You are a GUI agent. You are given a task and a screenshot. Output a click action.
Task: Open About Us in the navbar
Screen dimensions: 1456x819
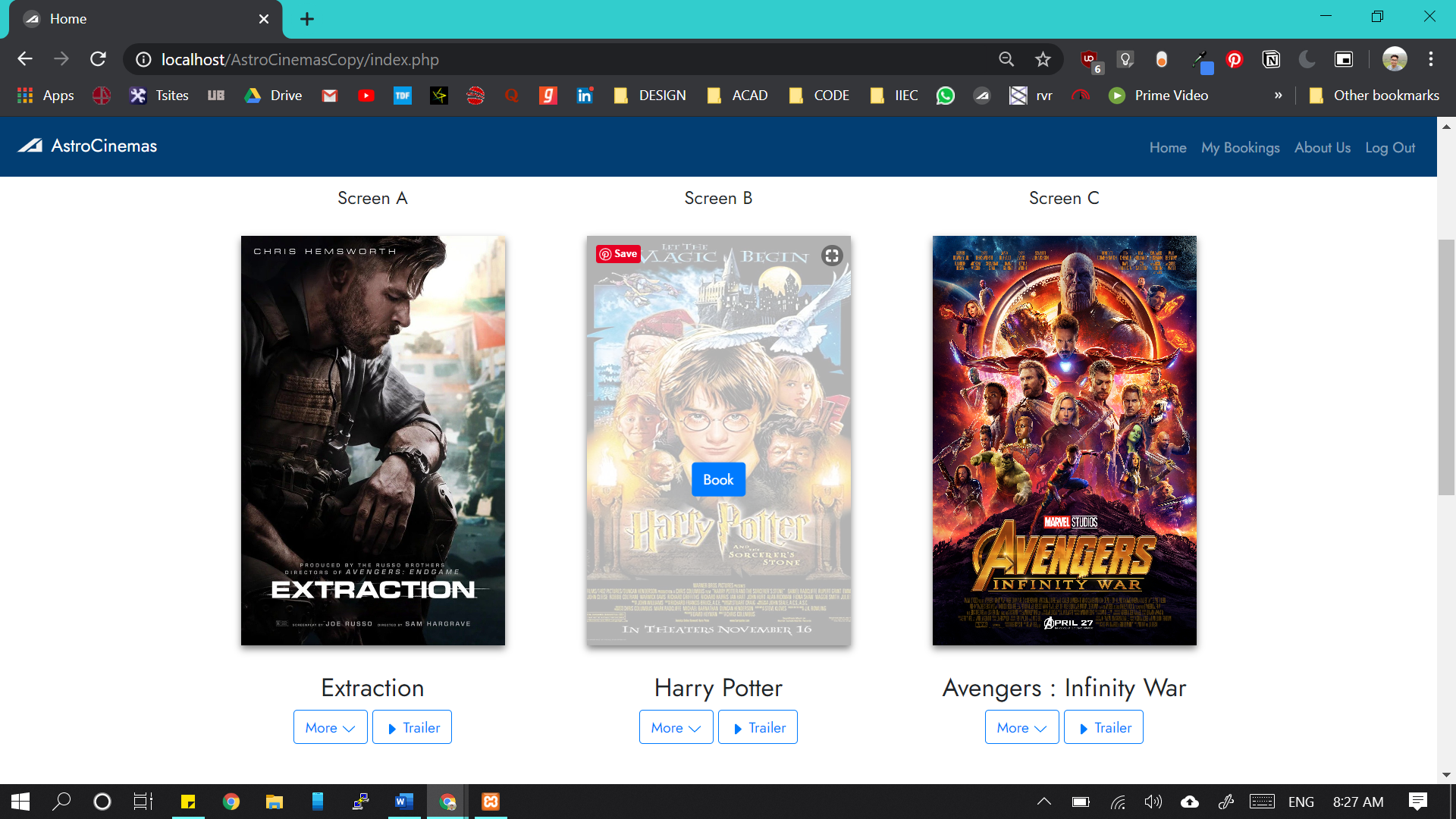tap(1323, 147)
